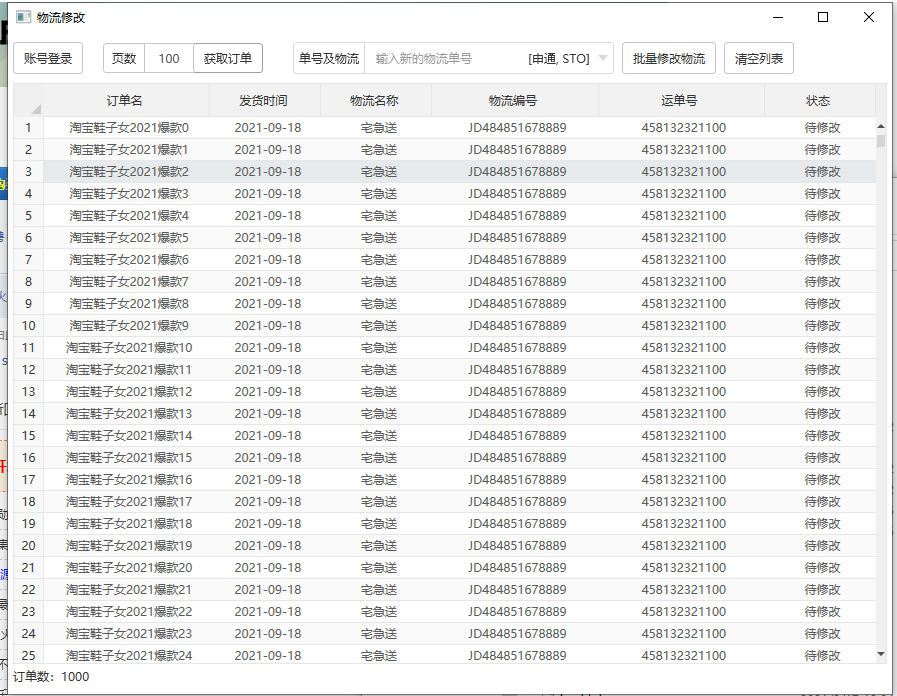Click the scrollbar down arrow
Image resolution: width=897 pixels, height=696 pixels.
(880, 655)
